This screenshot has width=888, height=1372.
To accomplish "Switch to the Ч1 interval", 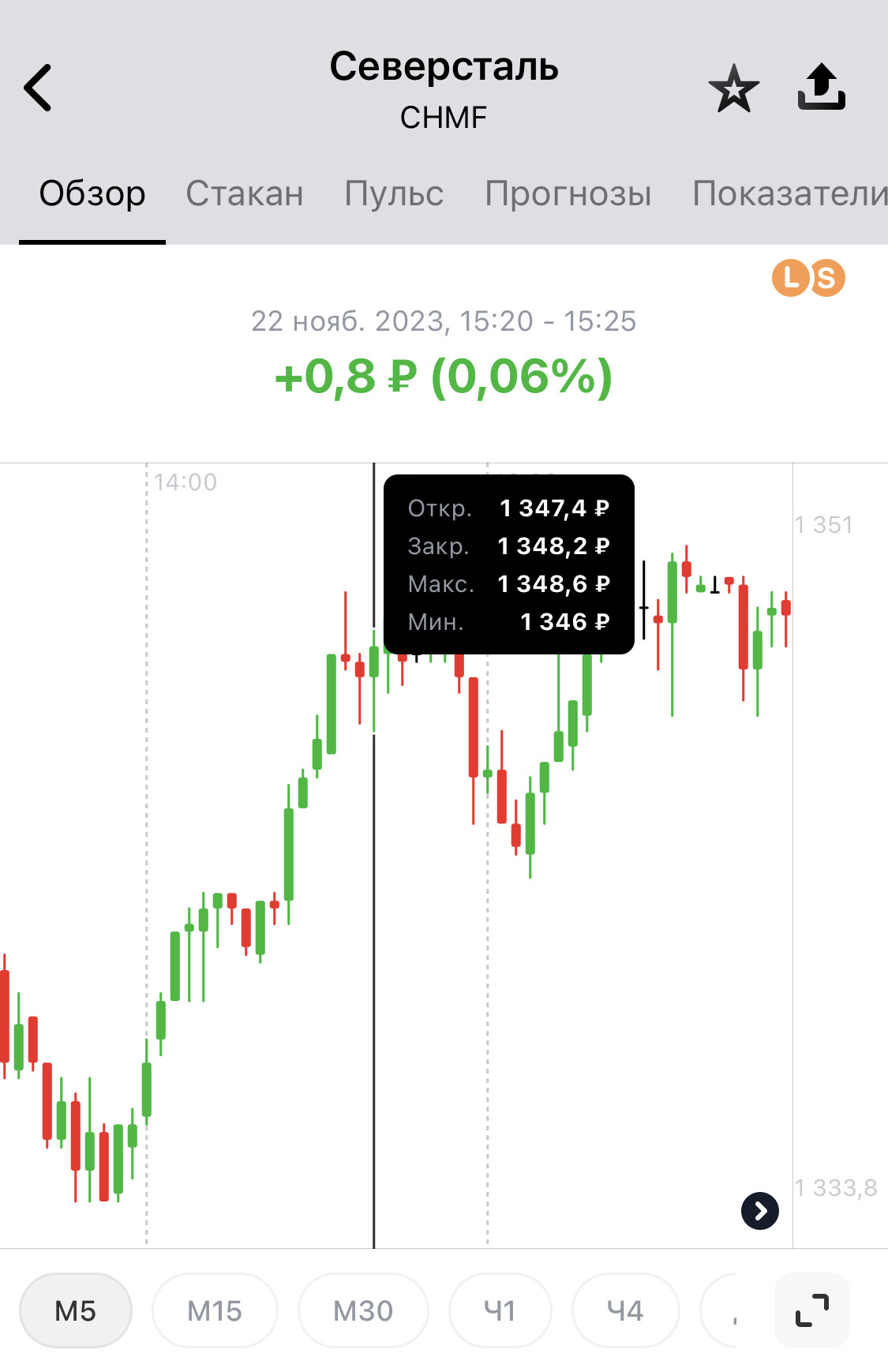I will pos(500,1310).
